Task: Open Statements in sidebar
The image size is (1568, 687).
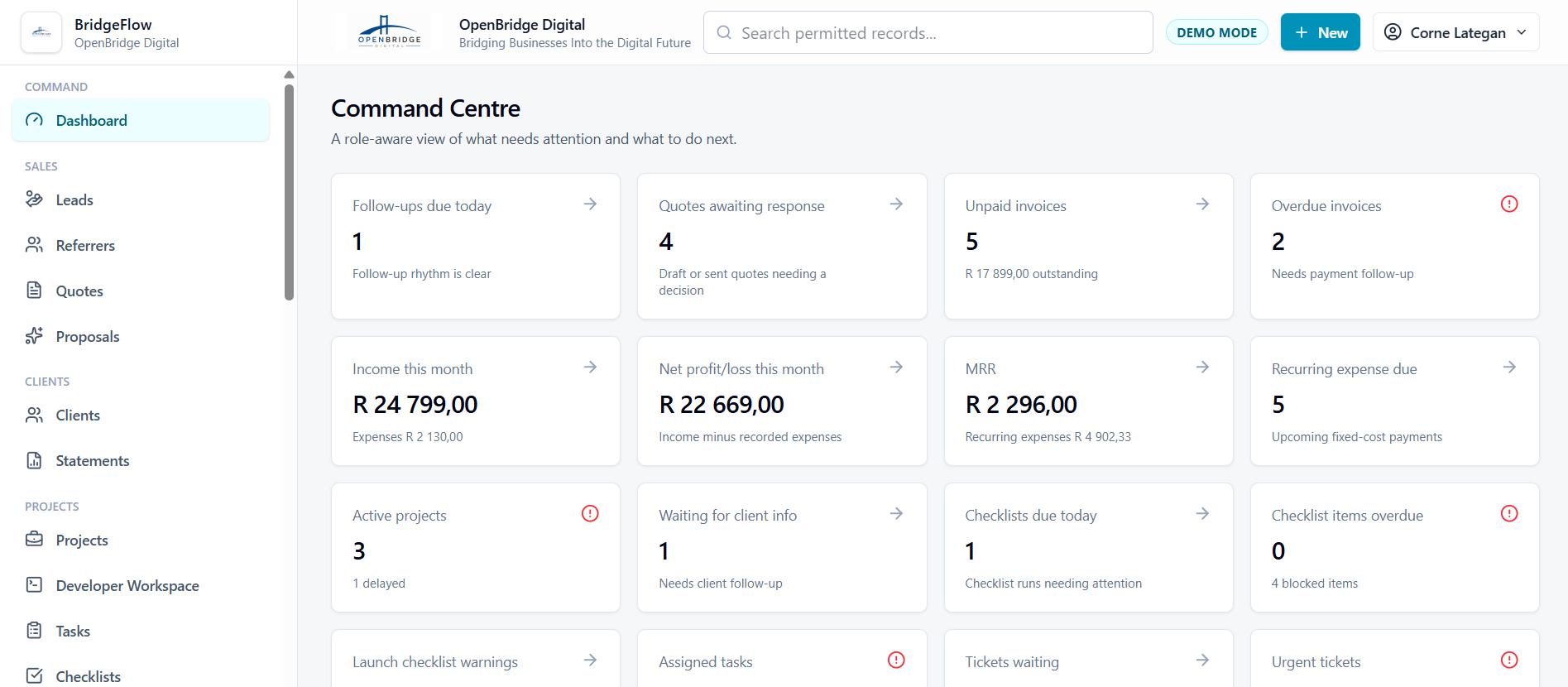Action: coord(141,460)
